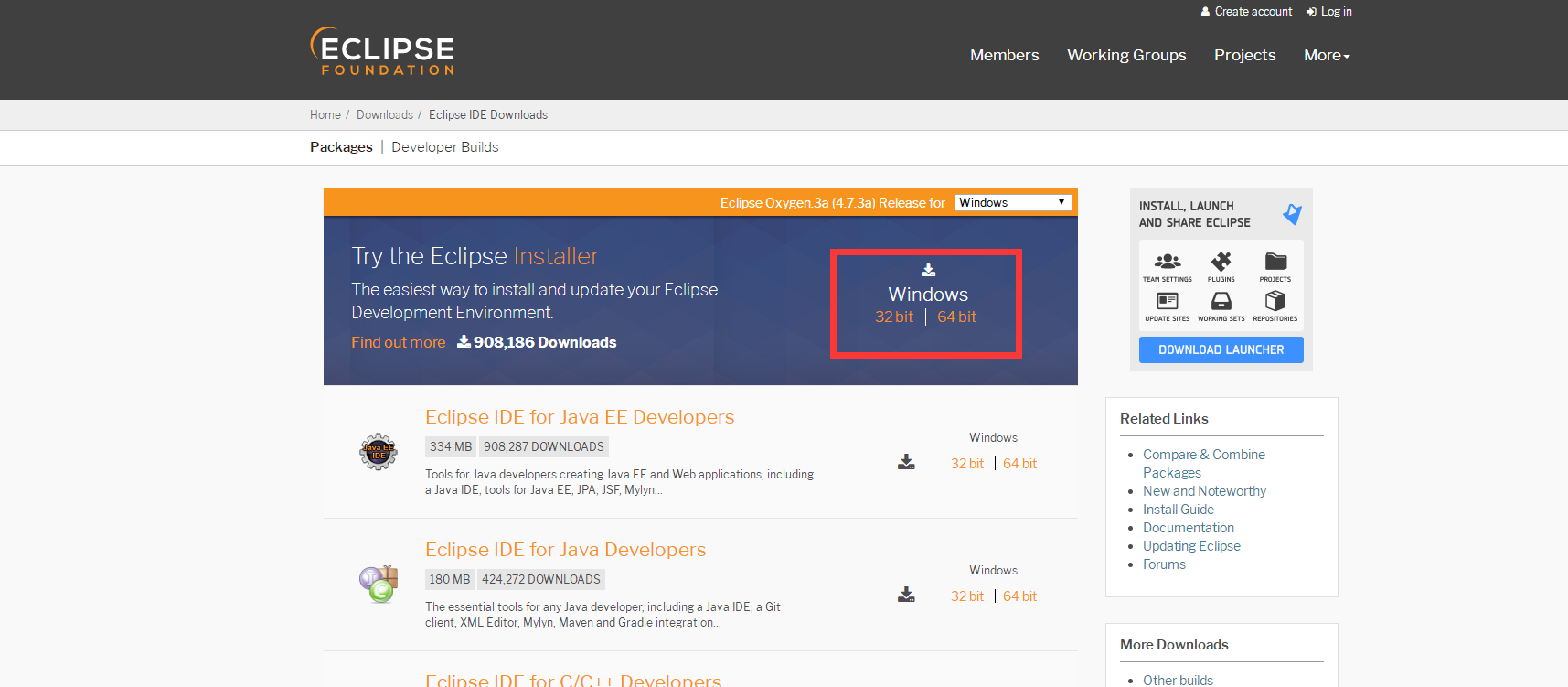Click the Working Sets icon
1568x687 pixels.
tap(1221, 301)
